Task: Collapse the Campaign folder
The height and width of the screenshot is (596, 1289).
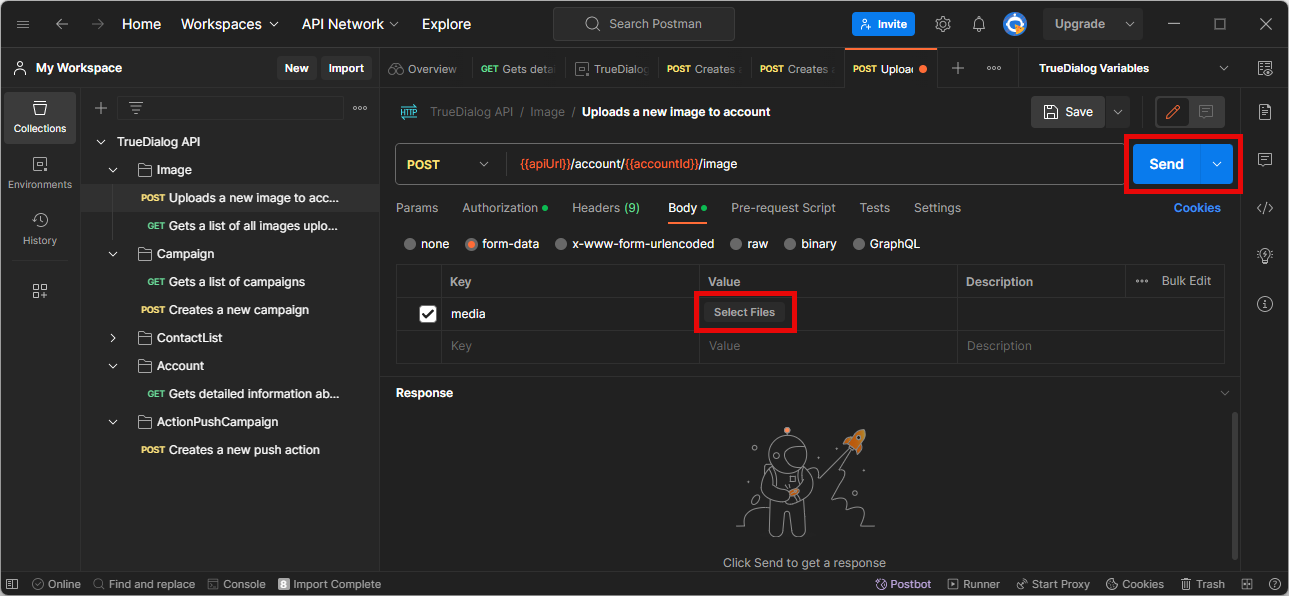Action: pos(113,254)
